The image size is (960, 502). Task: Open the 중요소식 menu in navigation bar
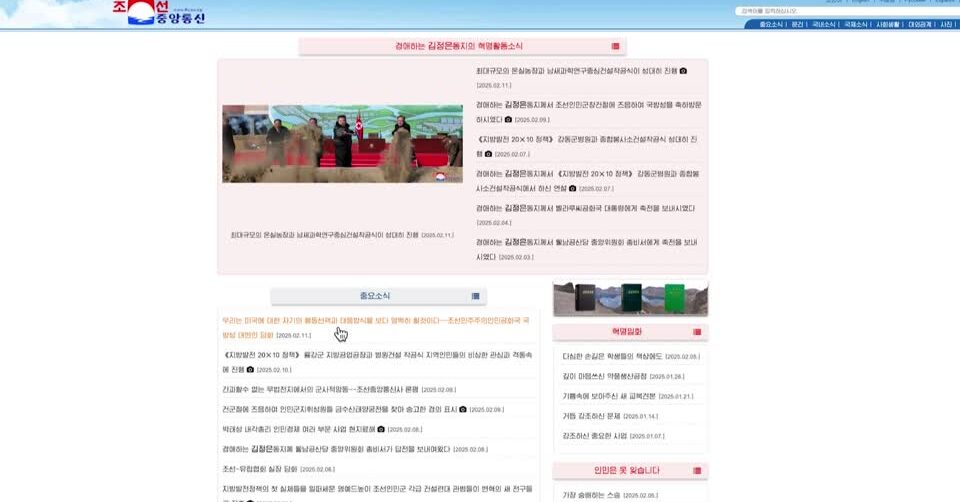[x=771, y=24]
